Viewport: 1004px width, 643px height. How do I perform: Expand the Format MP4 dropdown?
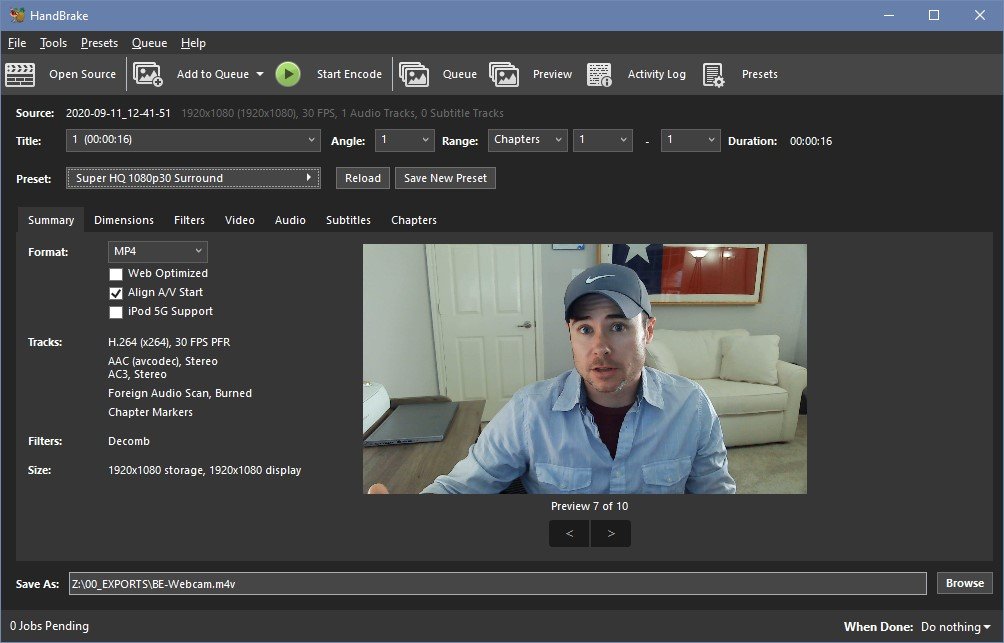pyautogui.click(x=158, y=252)
